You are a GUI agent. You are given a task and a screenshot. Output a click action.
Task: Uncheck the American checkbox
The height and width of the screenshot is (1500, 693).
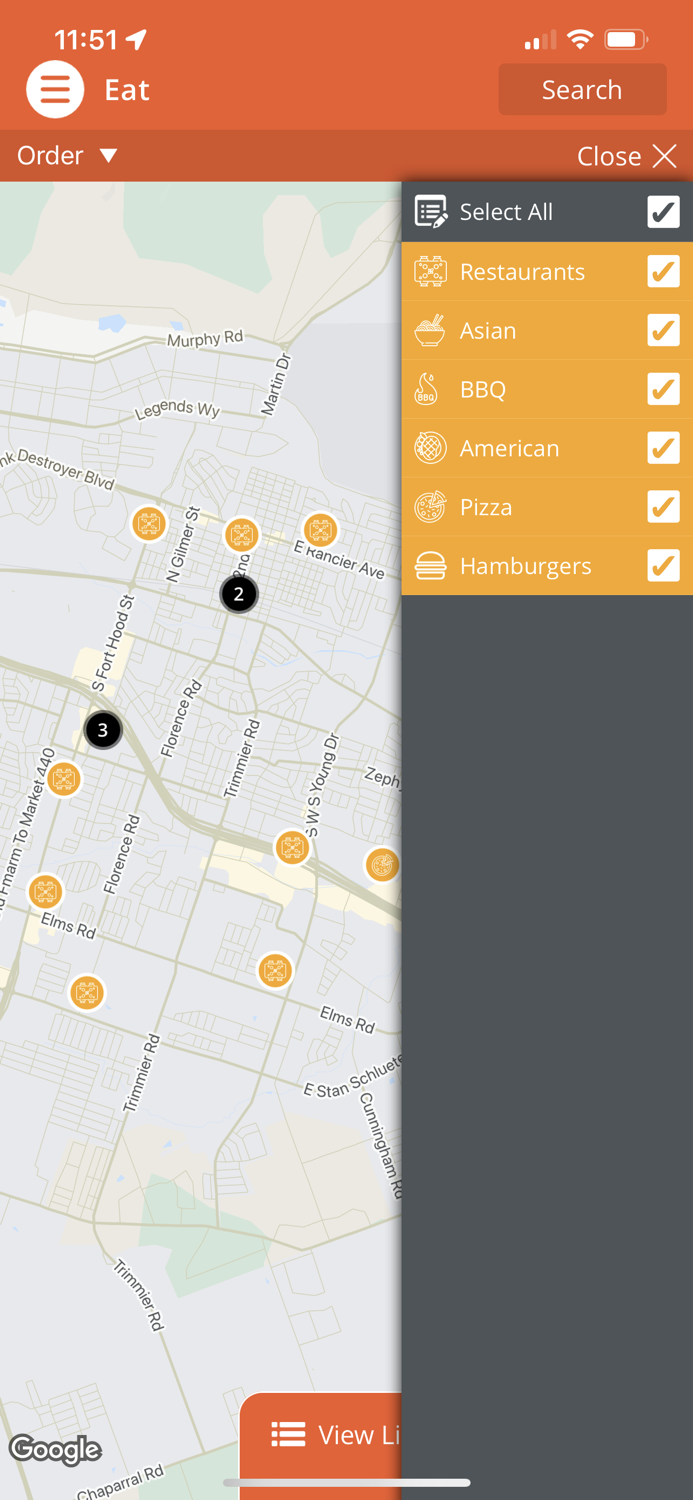click(x=663, y=448)
